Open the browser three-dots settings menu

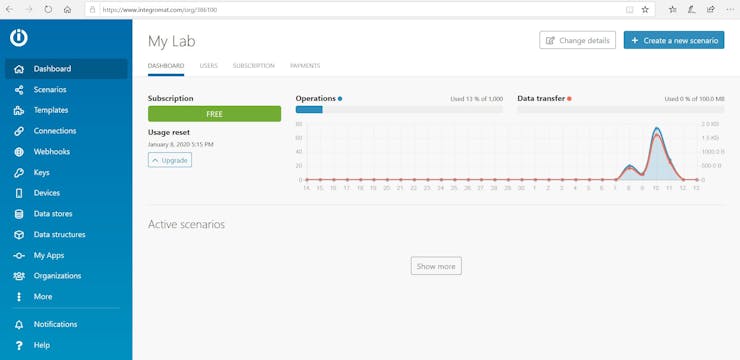click(730, 9)
